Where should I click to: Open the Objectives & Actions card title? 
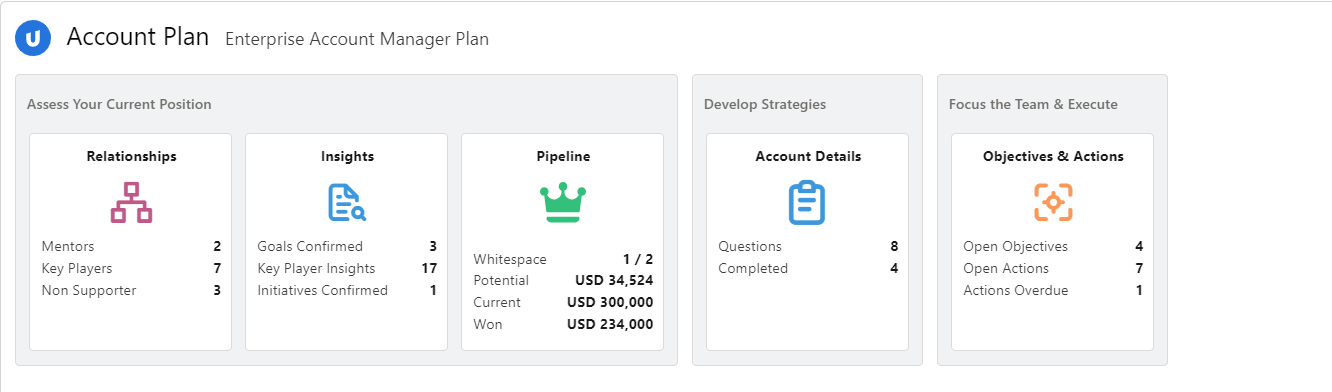[1053, 156]
